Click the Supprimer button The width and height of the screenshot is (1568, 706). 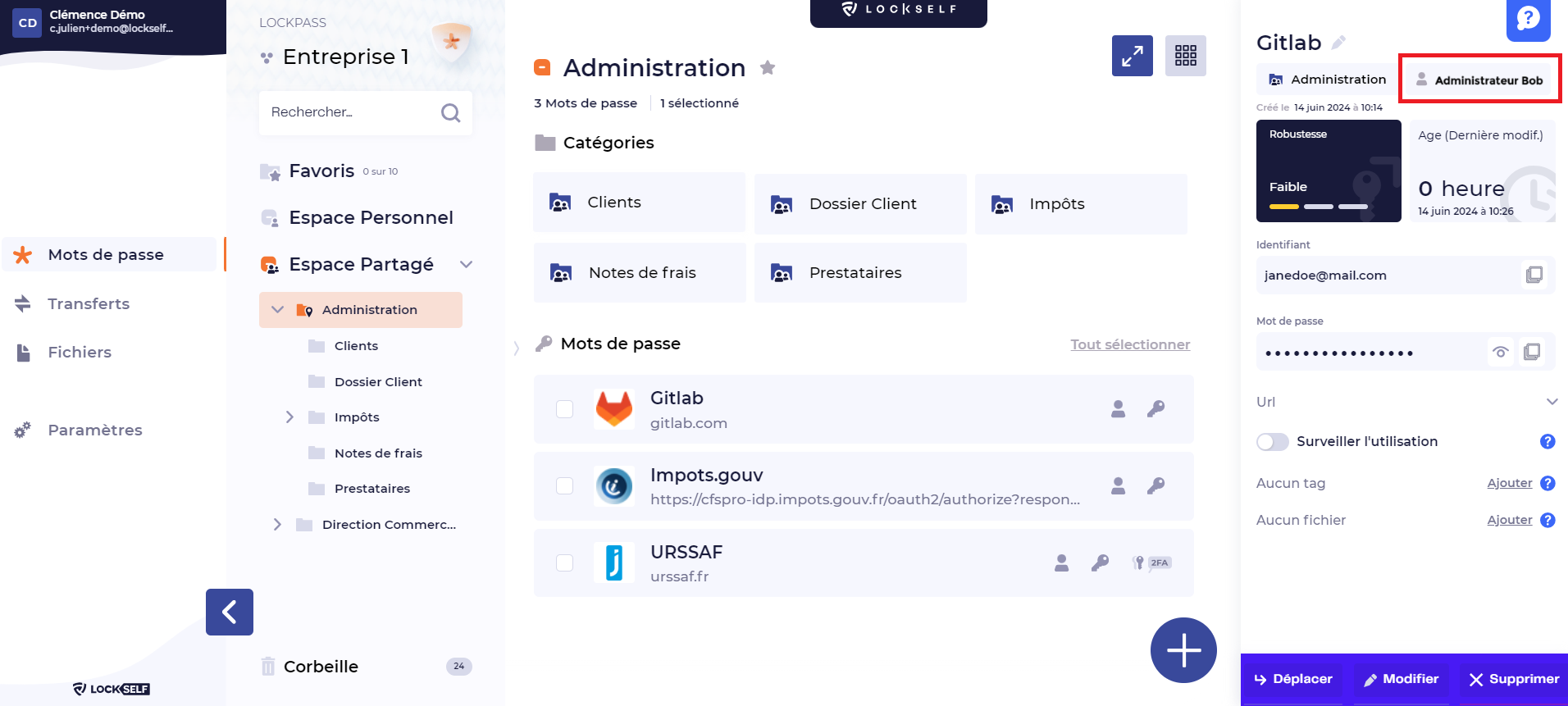[x=1514, y=679]
